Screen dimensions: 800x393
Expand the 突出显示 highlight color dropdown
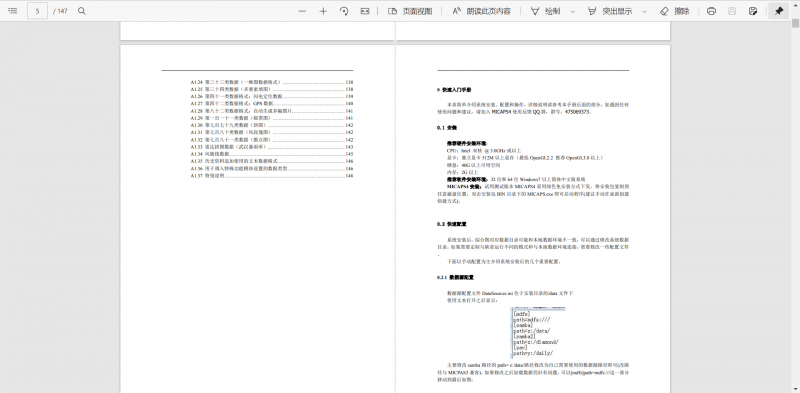644,11
